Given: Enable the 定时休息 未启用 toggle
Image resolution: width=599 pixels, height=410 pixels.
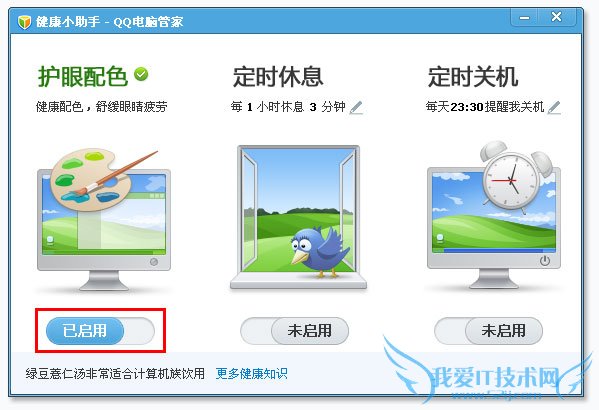Looking at the screenshot, I should coord(294,331).
